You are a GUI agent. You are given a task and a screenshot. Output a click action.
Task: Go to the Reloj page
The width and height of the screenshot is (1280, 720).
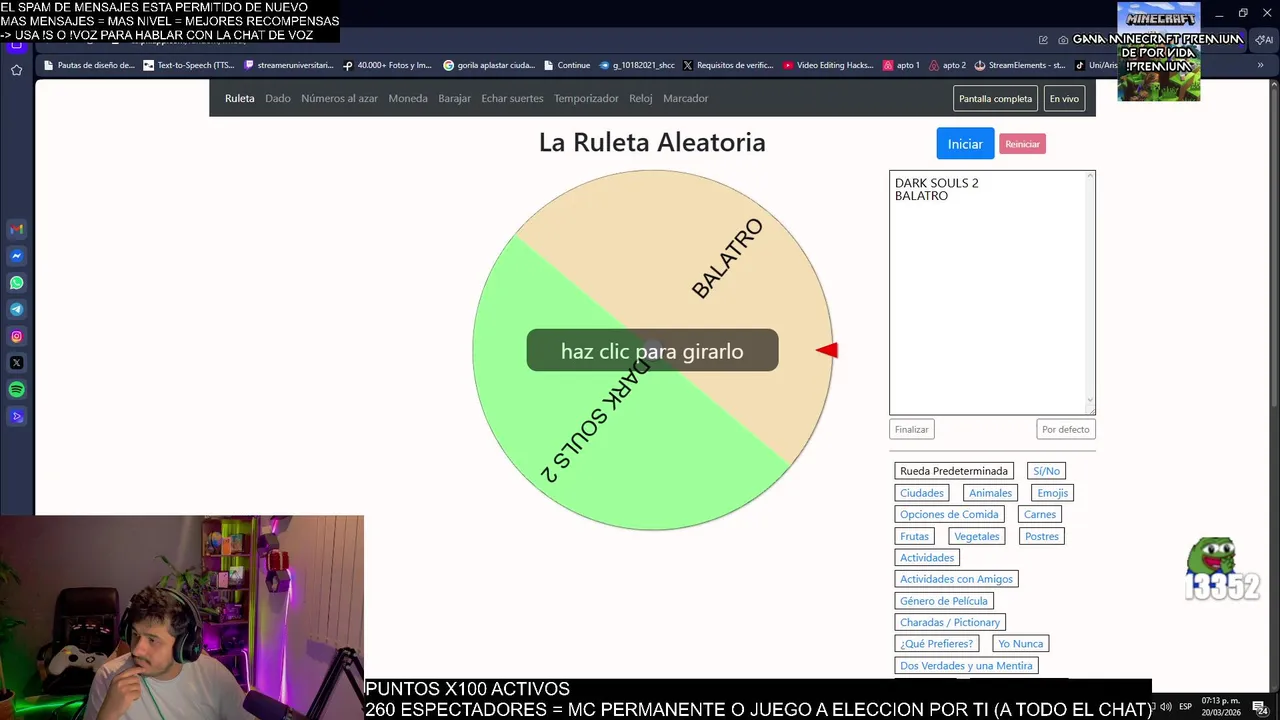point(641,98)
